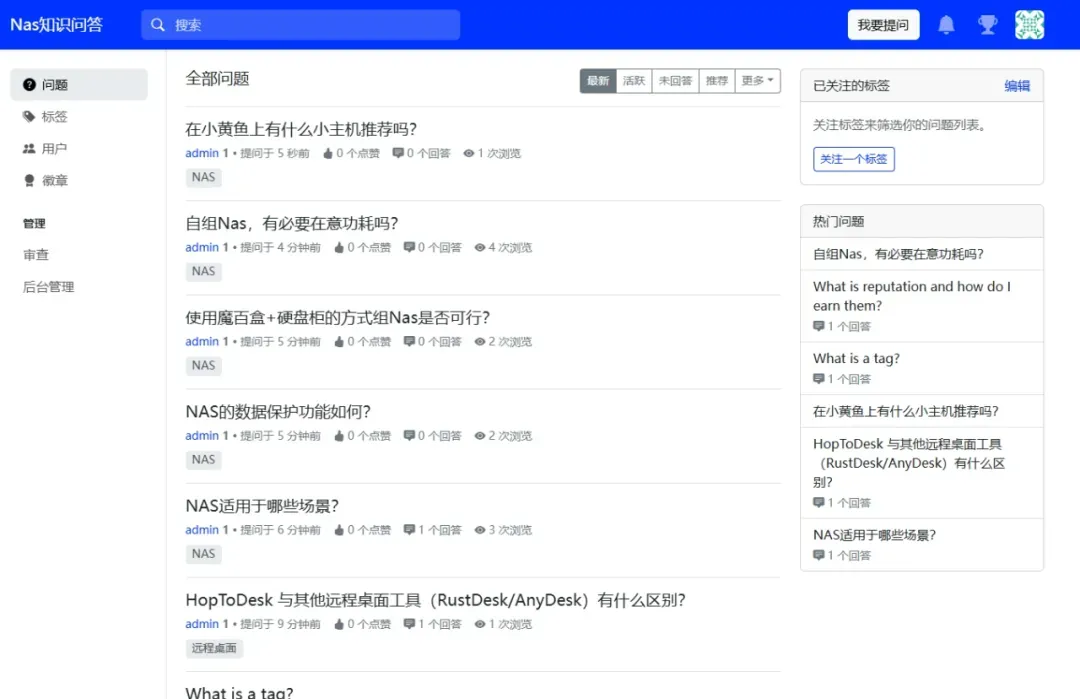Switch to the 未回答 sort filter
Viewport: 1080px width, 699px height.
coord(675,81)
